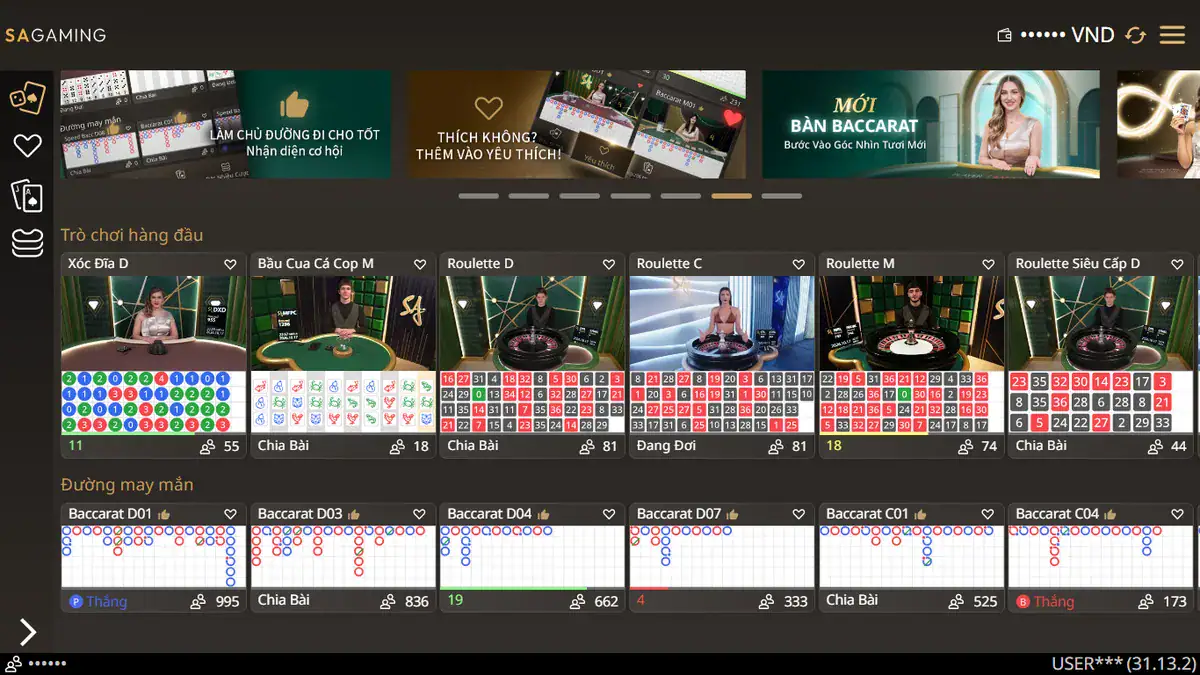Click player count icon on Roulette M

pos(966,446)
